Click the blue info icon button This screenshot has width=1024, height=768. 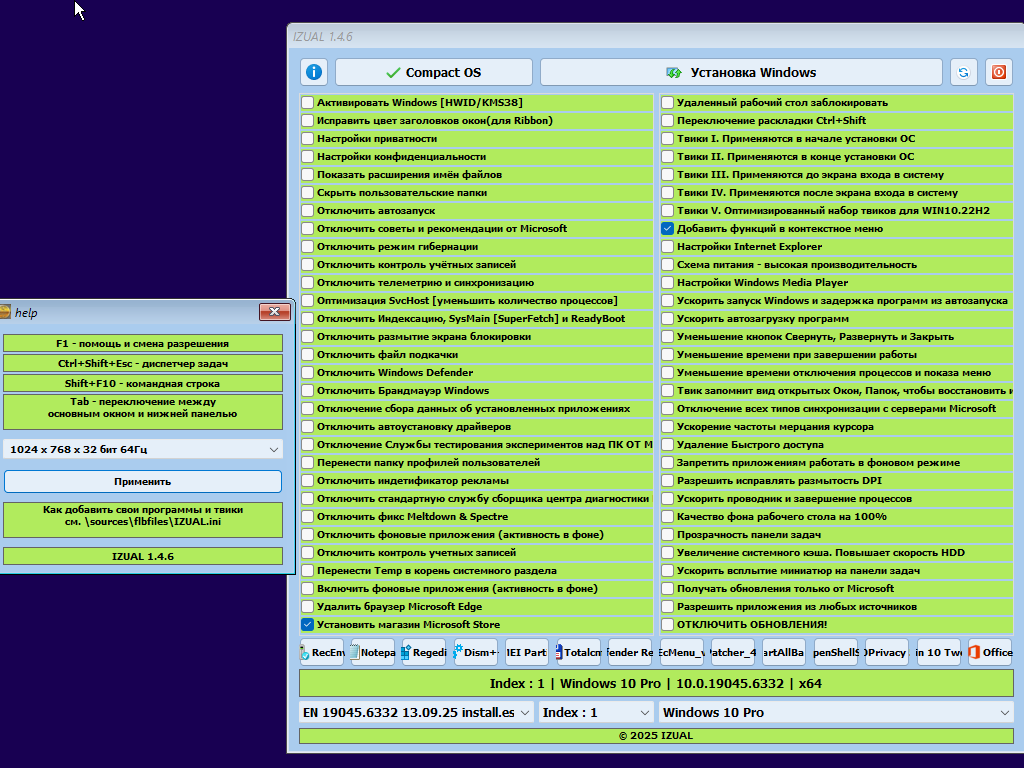click(314, 72)
